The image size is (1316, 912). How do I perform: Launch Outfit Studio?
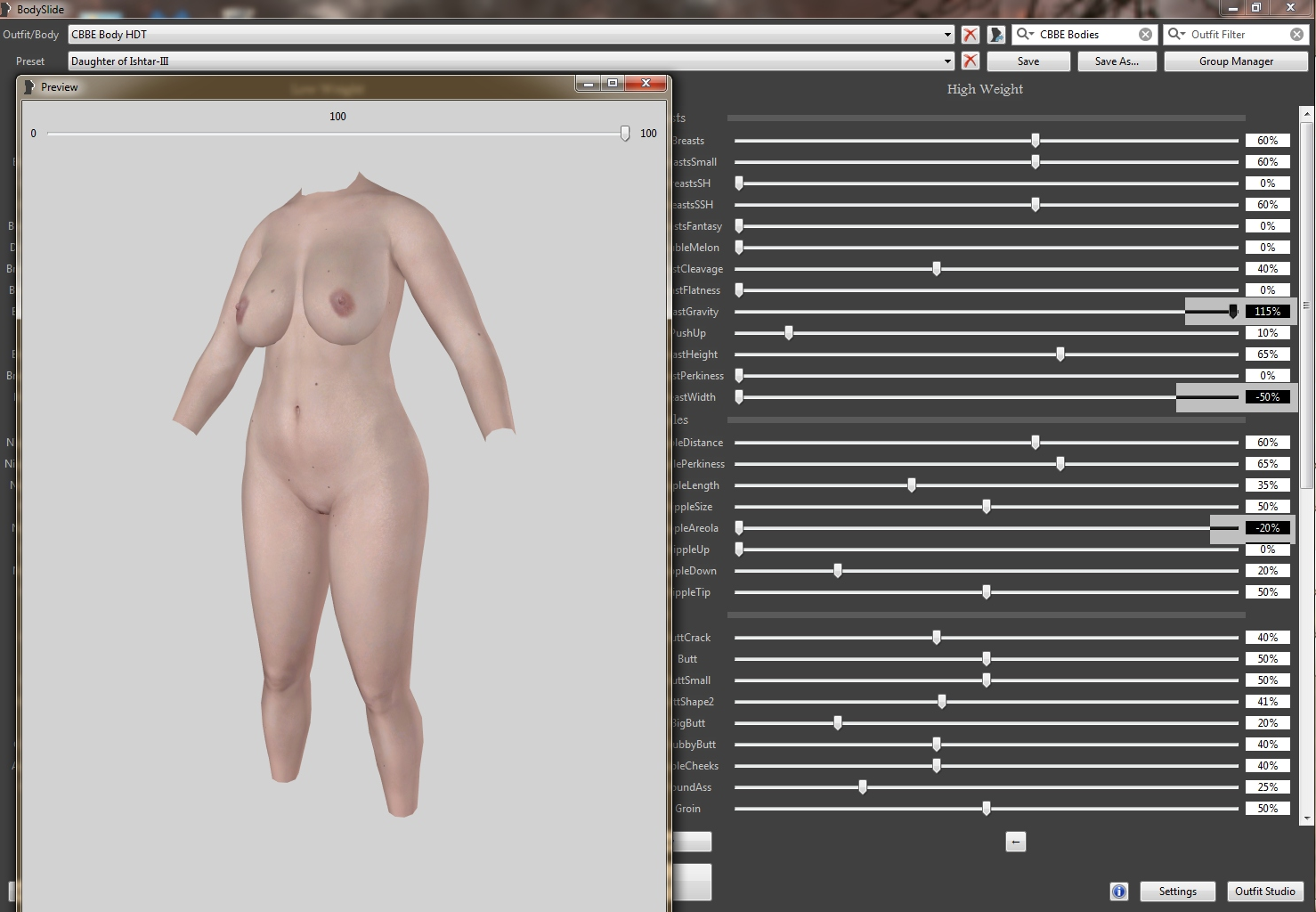click(1264, 892)
